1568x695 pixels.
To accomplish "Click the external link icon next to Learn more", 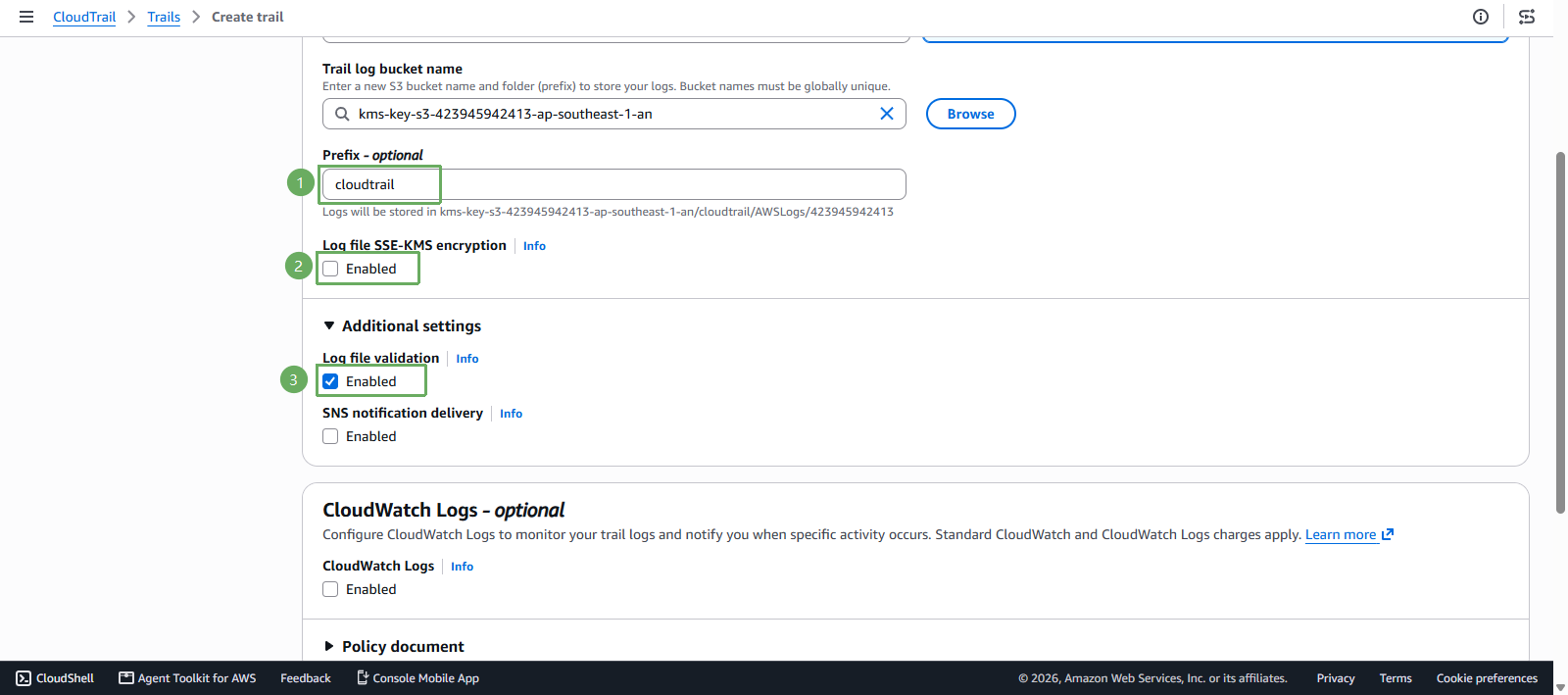I will tap(1388, 534).
